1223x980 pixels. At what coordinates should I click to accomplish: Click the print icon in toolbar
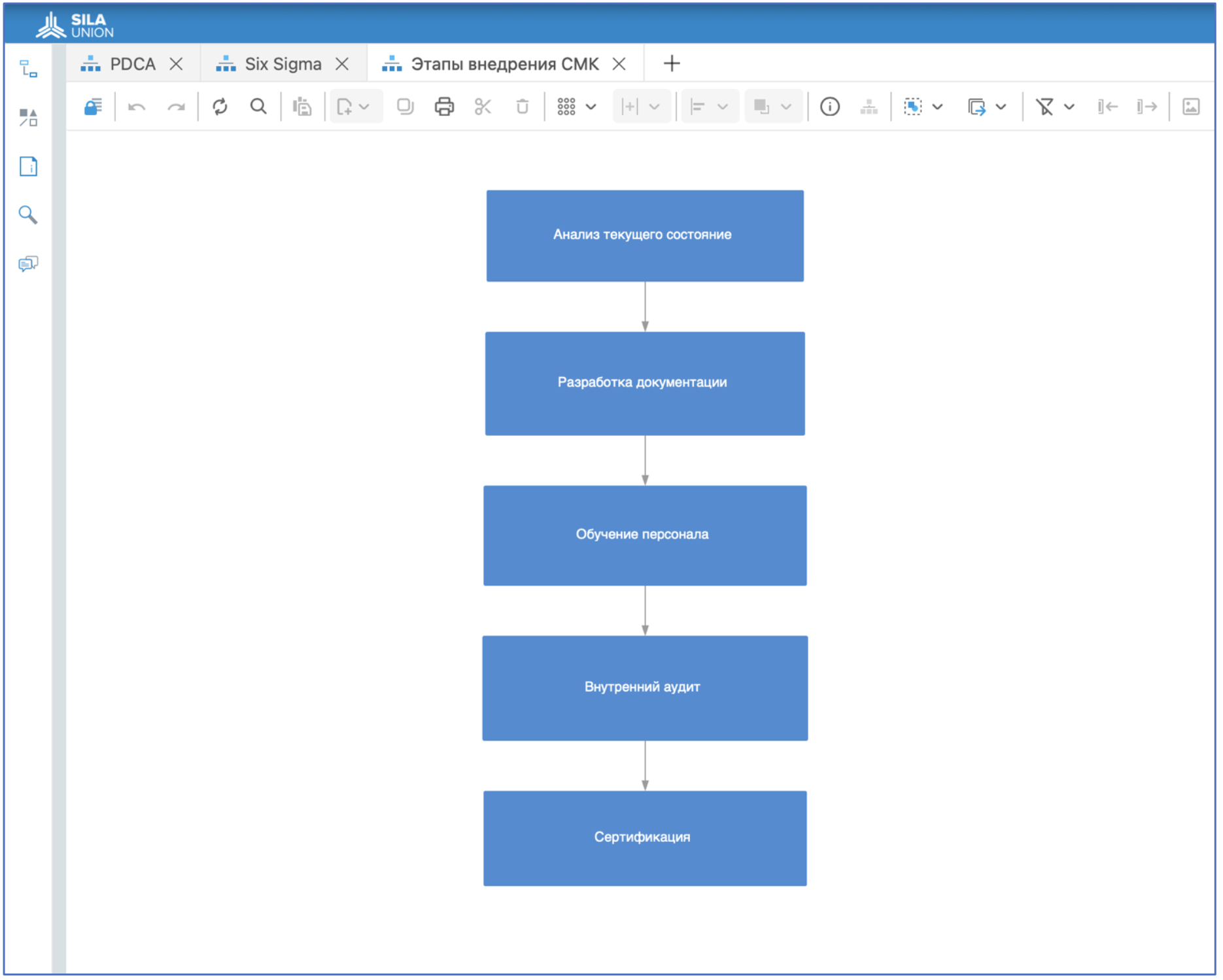[x=444, y=107]
